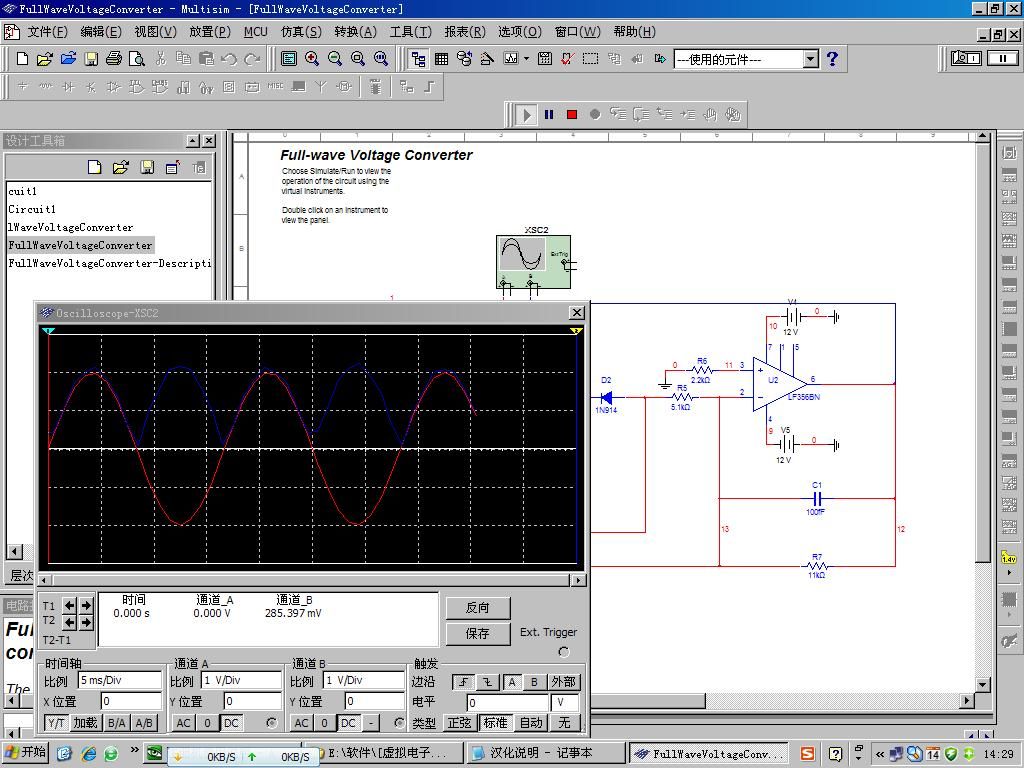
Task: Toggle full screen view icon
Action: (289, 59)
